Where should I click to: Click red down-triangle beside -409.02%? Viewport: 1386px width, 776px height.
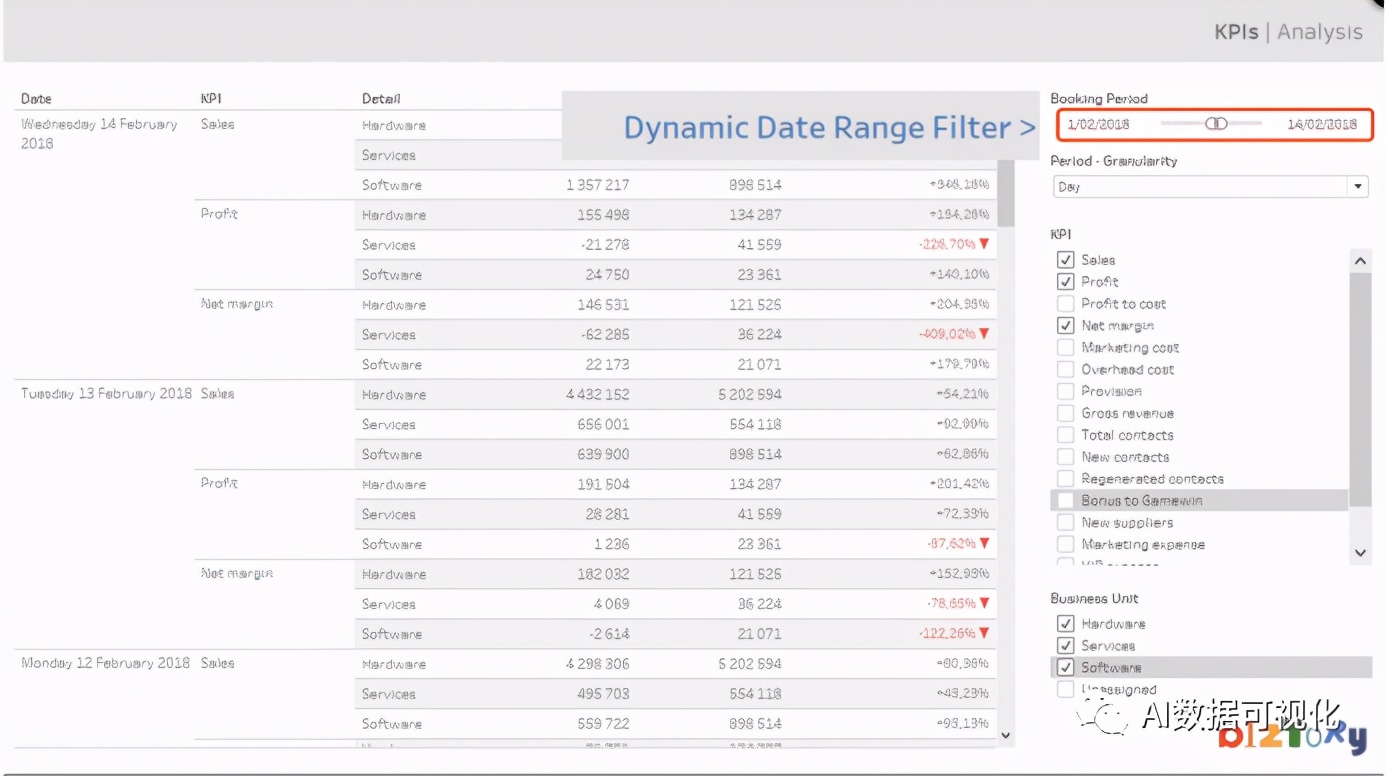pos(984,334)
